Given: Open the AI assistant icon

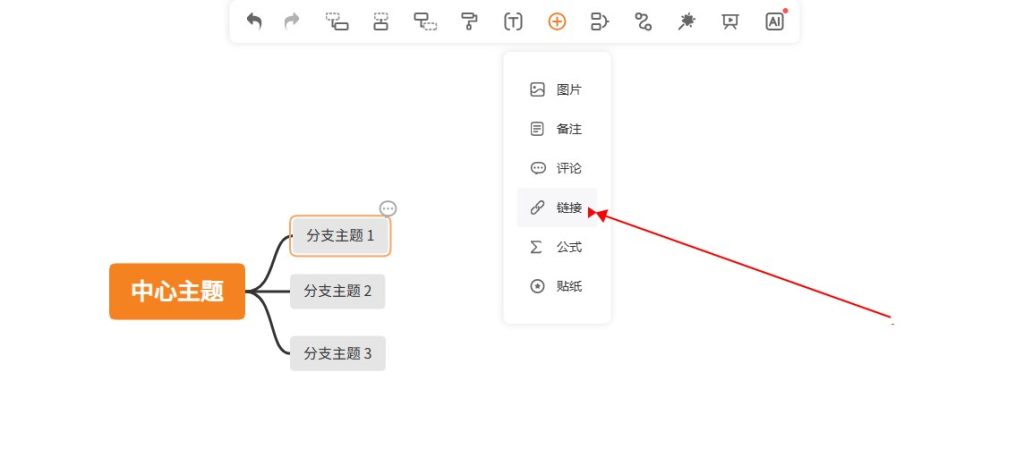Looking at the screenshot, I should 774,21.
